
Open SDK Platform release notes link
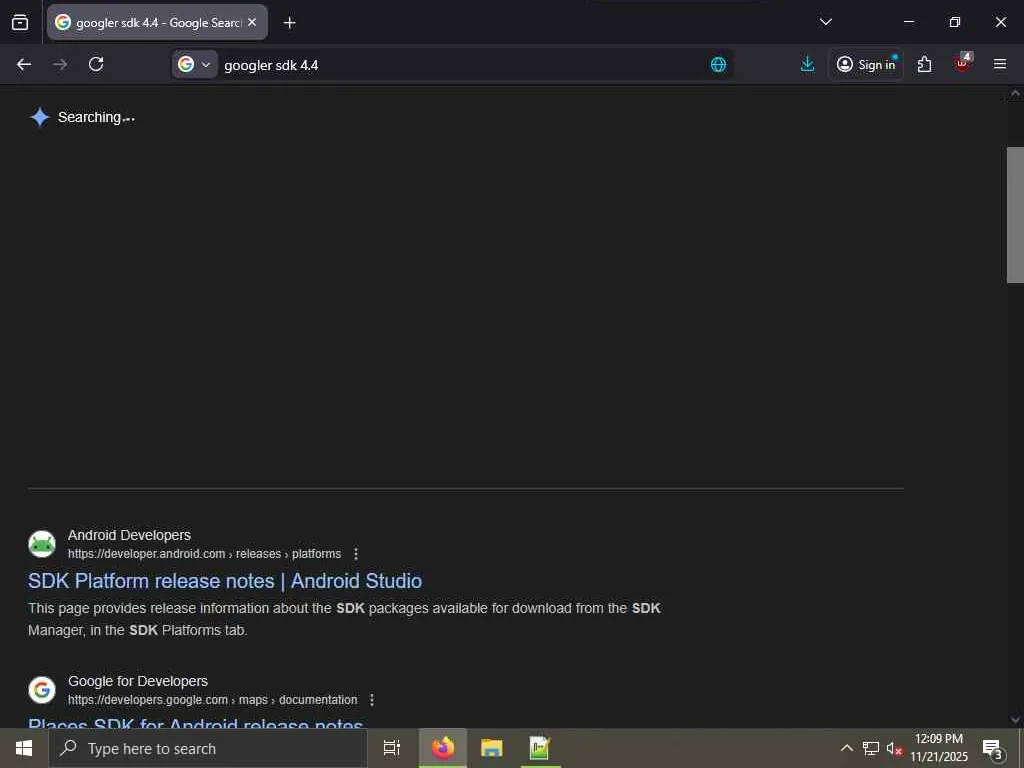click(x=225, y=581)
